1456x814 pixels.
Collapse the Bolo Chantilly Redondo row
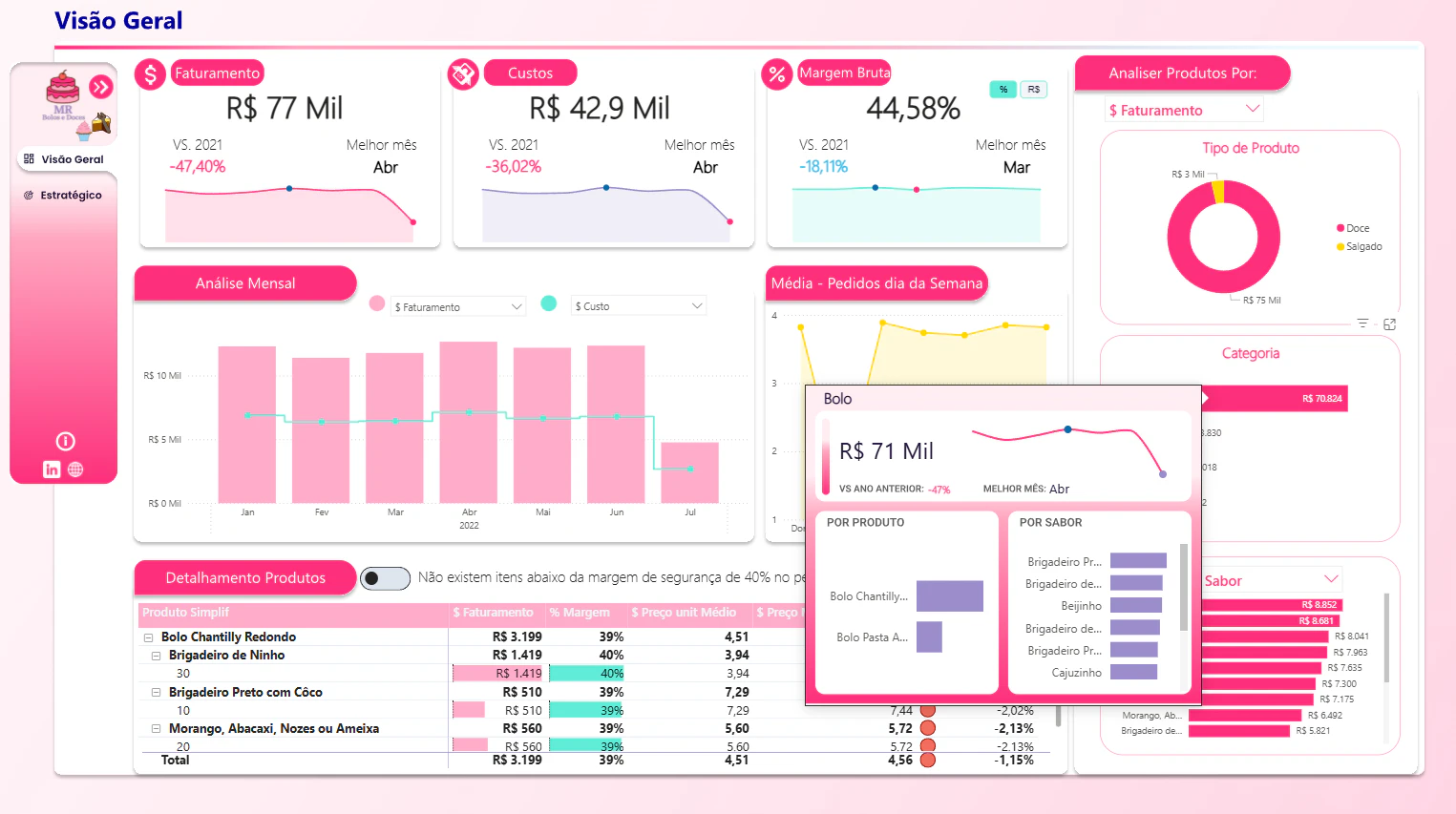click(x=148, y=637)
